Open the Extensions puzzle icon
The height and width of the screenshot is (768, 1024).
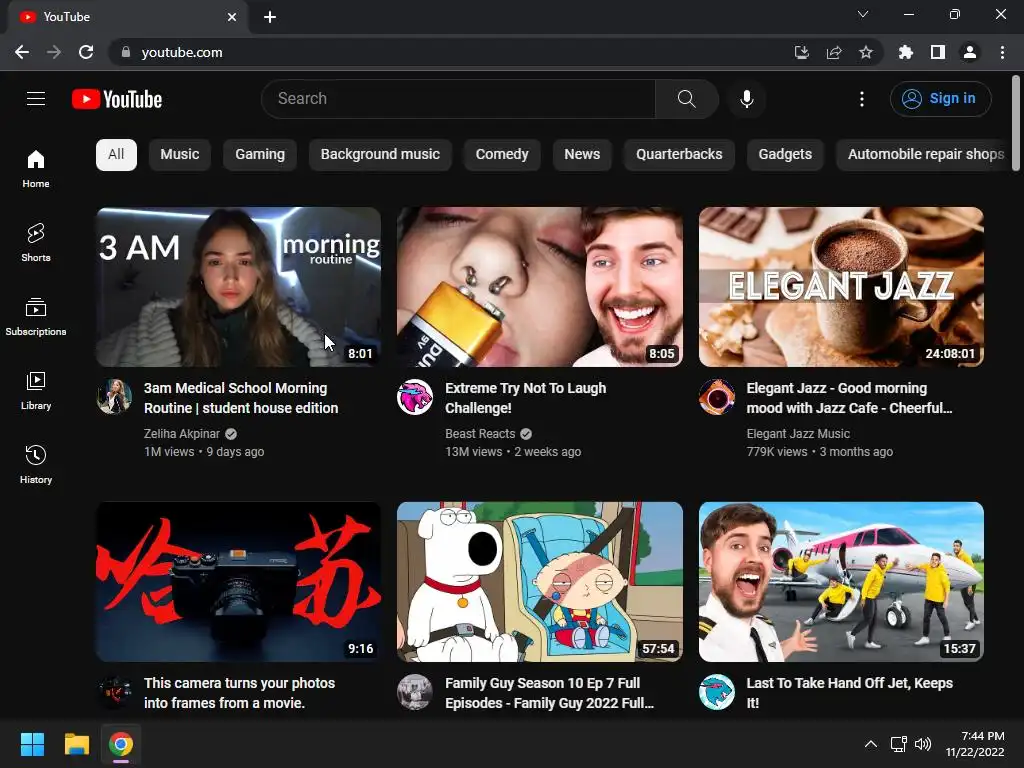(x=906, y=52)
